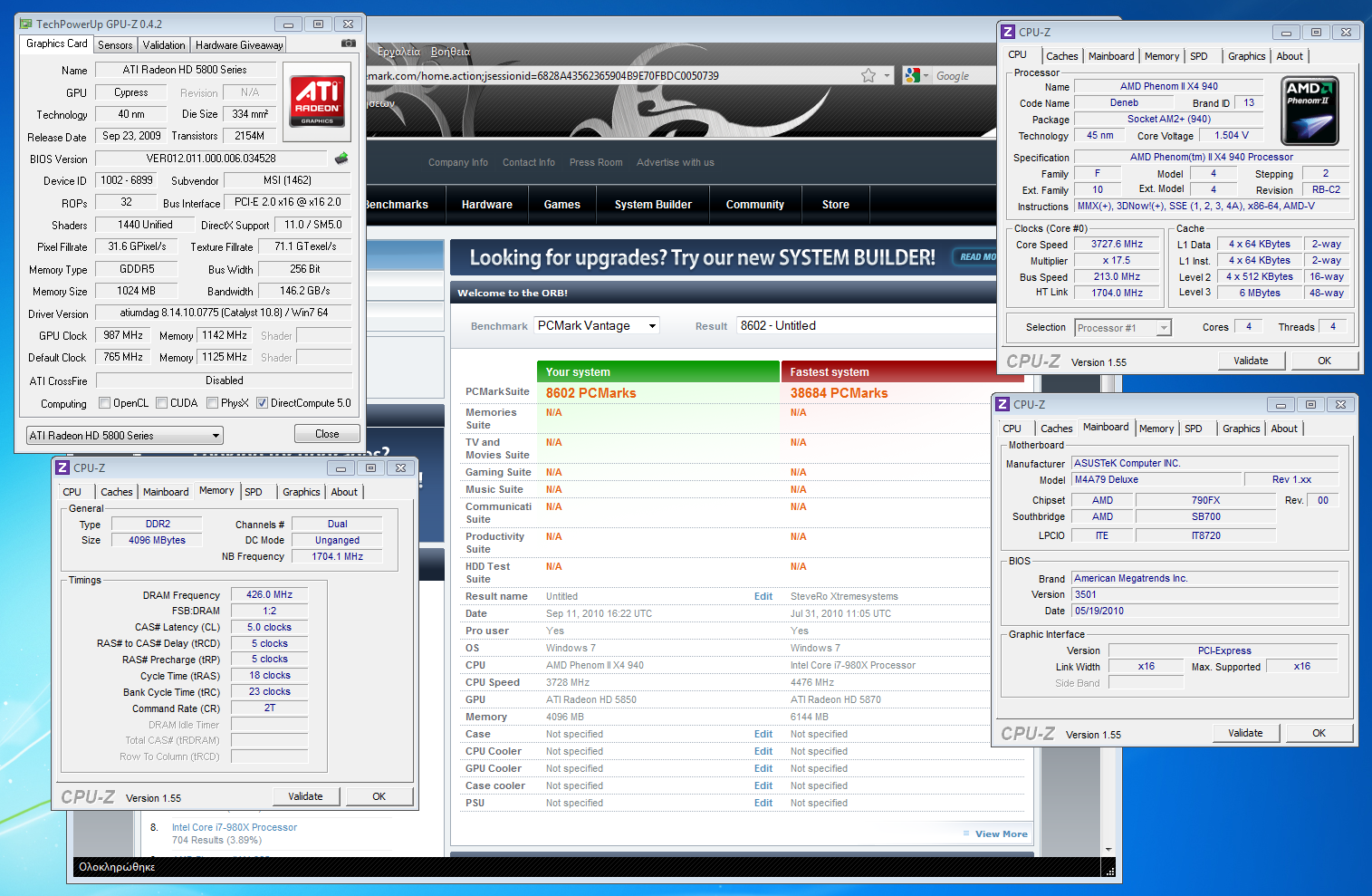Click the Intel Core i7-980X Processor link
The image size is (1372, 896).
click(x=235, y=827)
